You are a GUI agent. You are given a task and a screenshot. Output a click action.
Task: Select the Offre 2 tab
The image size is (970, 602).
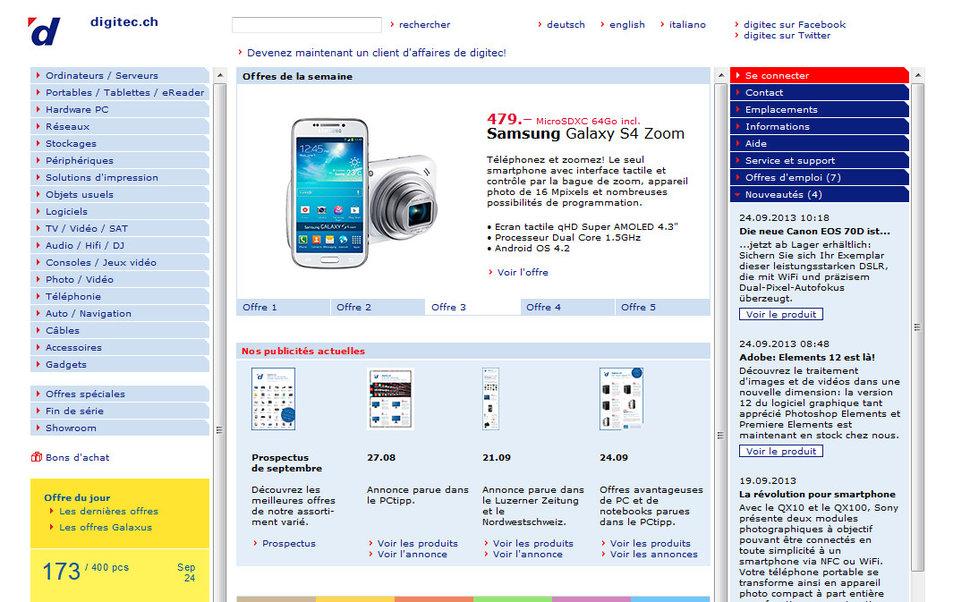(378, 307)
